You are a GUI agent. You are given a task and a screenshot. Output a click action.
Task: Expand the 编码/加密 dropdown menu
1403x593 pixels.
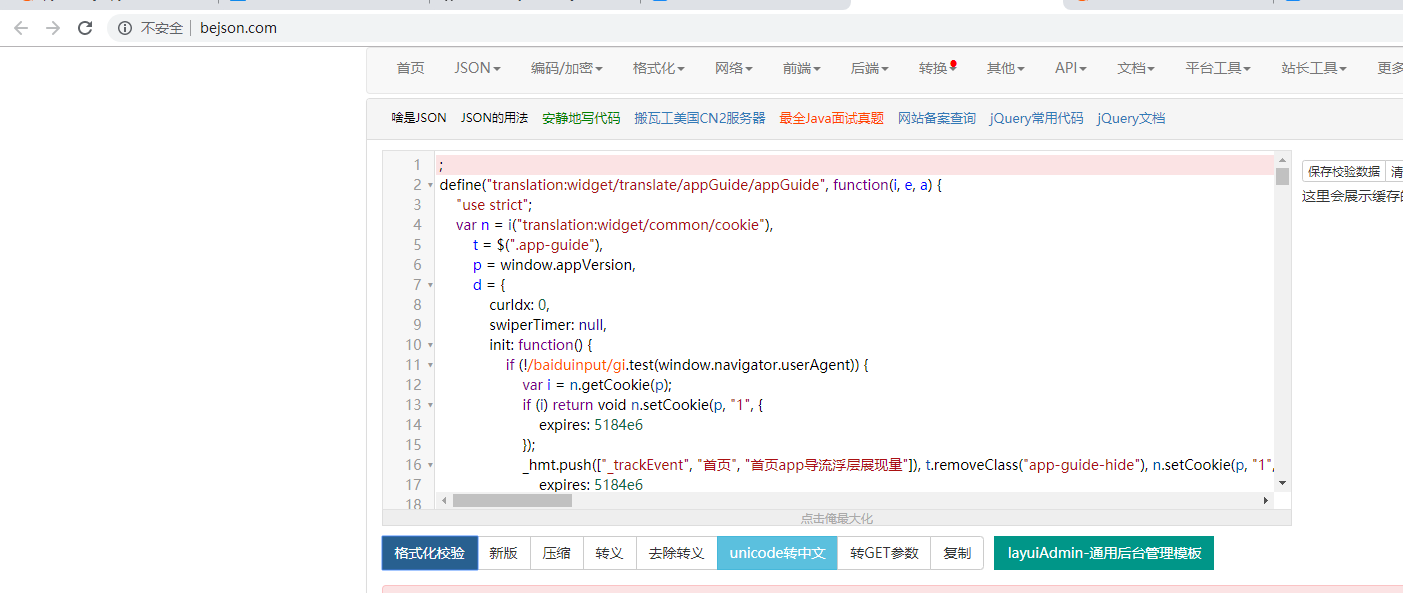(x=566, y=68)
